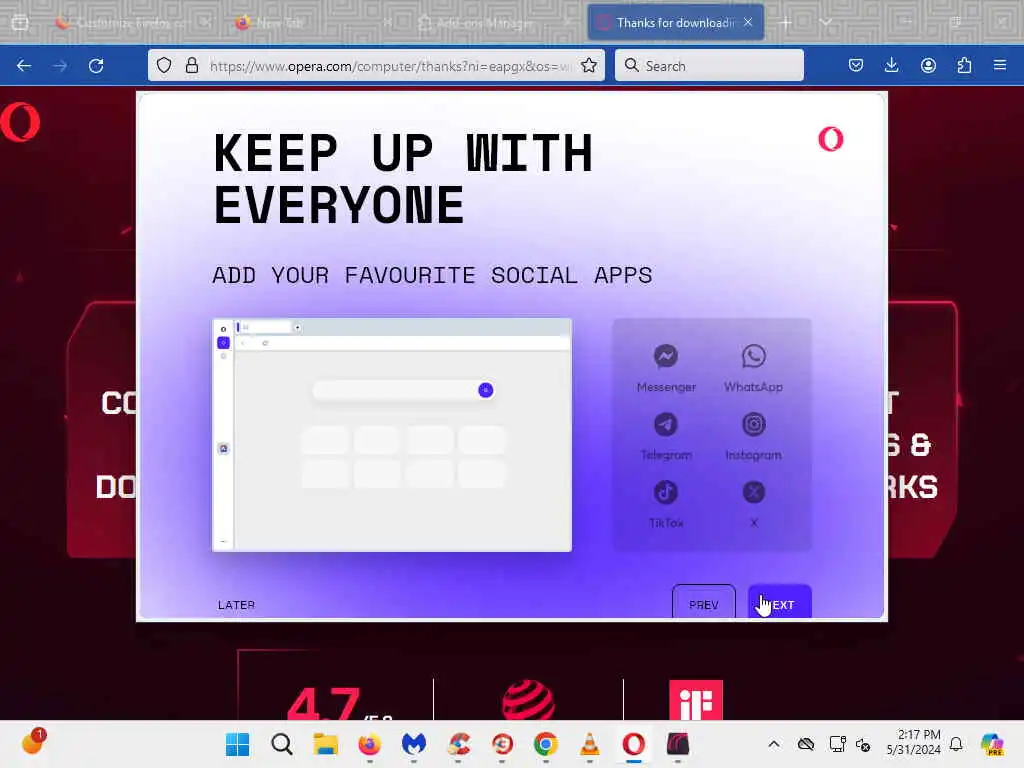Launch File Explorer from the taskbar
The height and width of the screenshot is (768, 1024).
point(325,744)
